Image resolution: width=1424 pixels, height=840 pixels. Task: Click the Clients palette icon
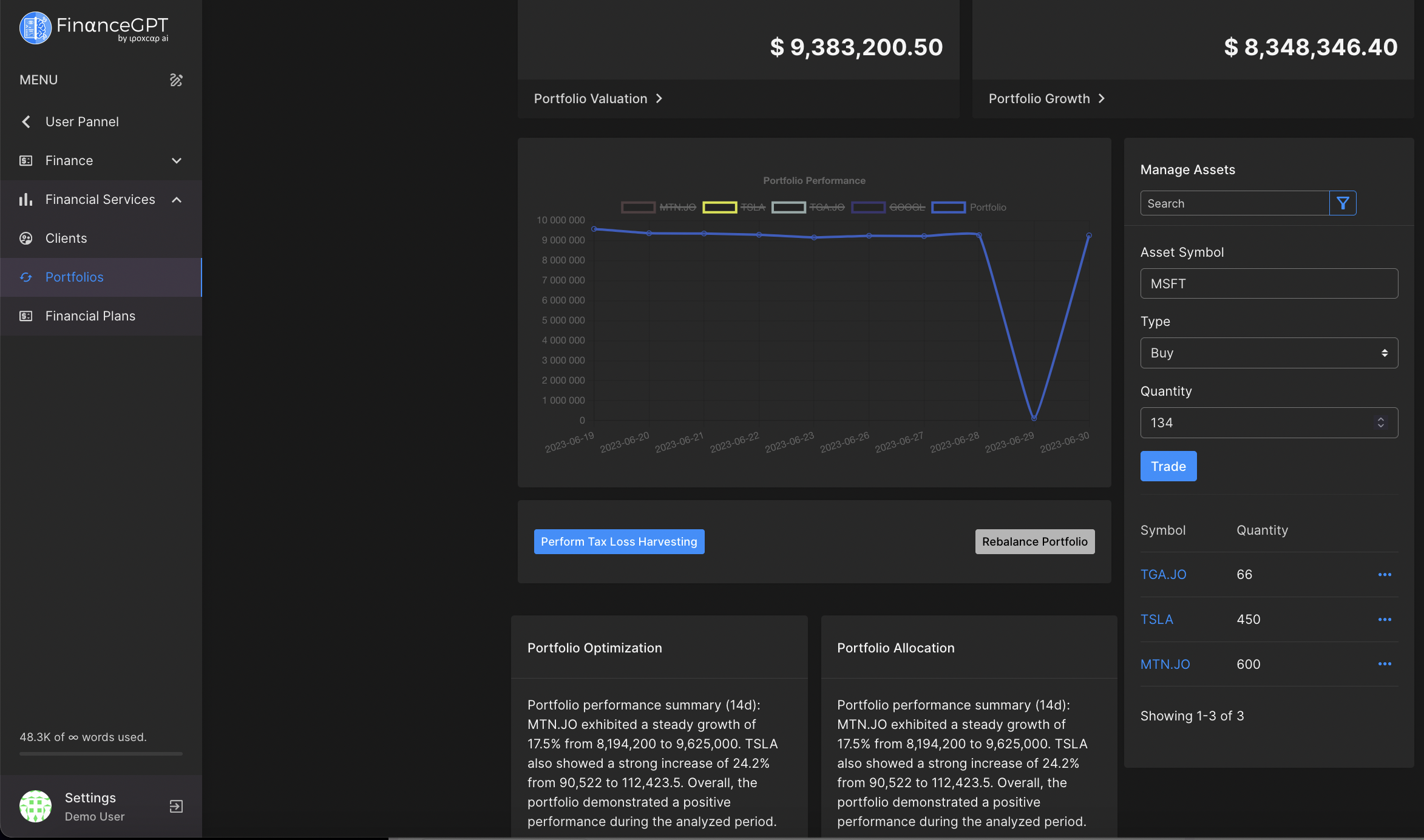[x=25, y=239]
